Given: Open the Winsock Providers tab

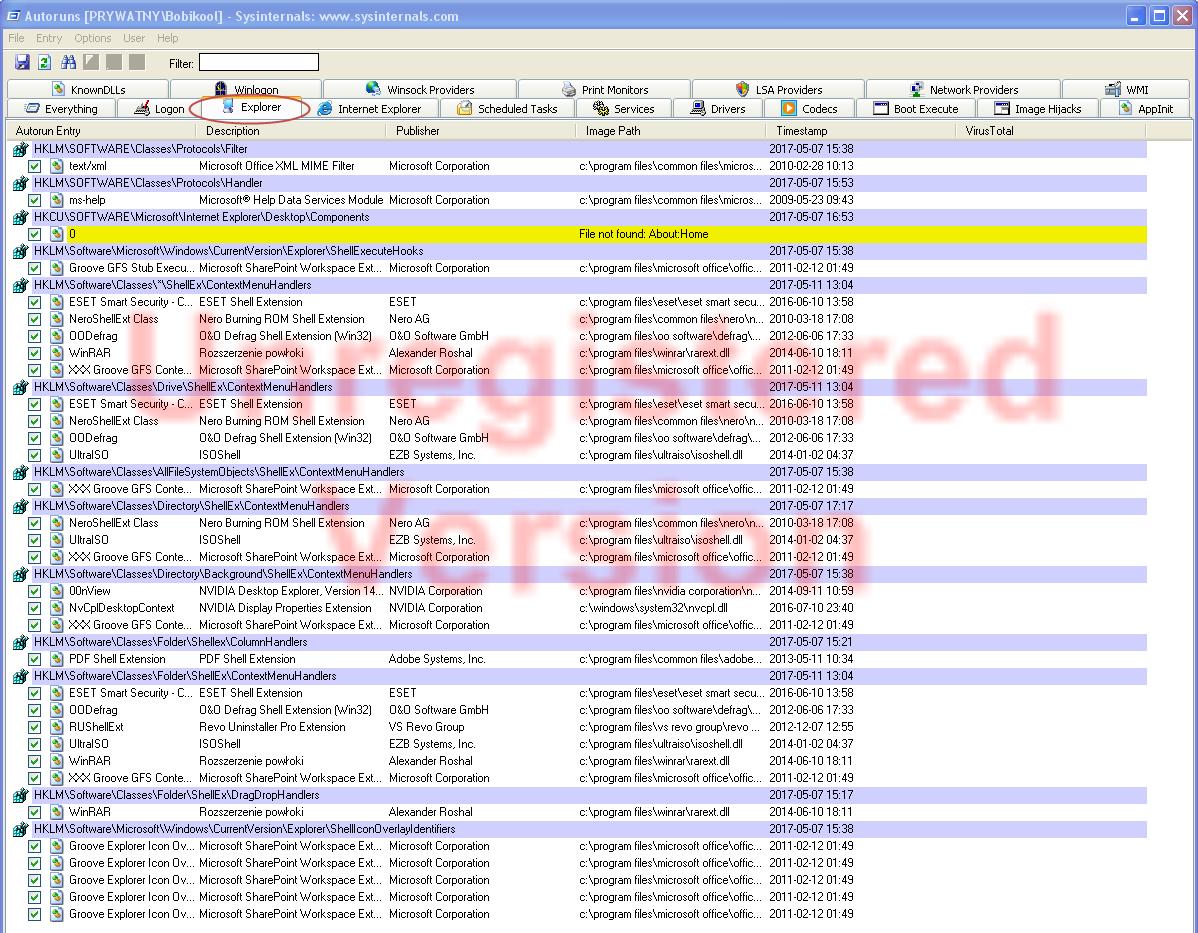Looking at the screenshot, I should [420, 89].
